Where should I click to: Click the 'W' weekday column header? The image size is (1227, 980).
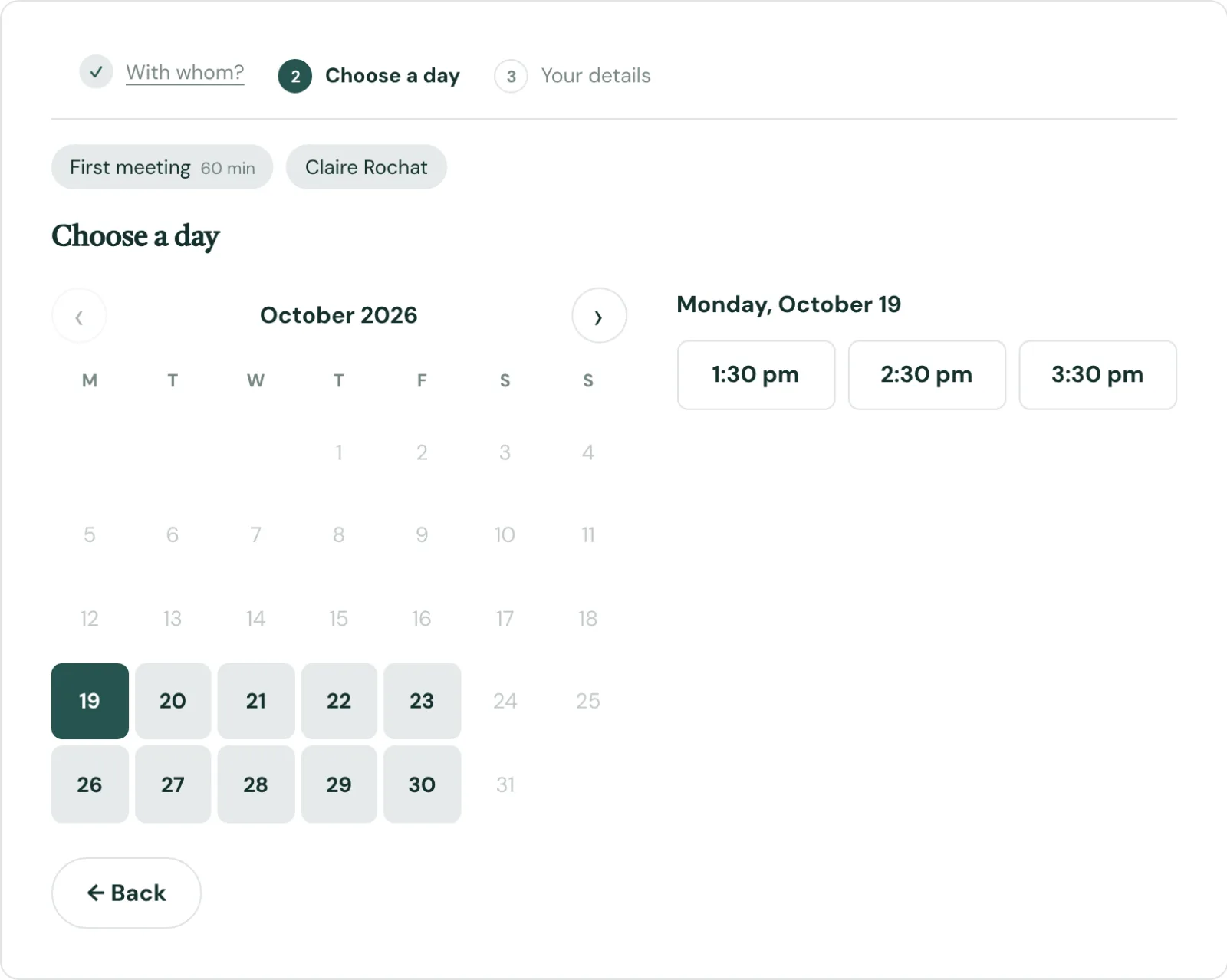click(x=255, y=380)
